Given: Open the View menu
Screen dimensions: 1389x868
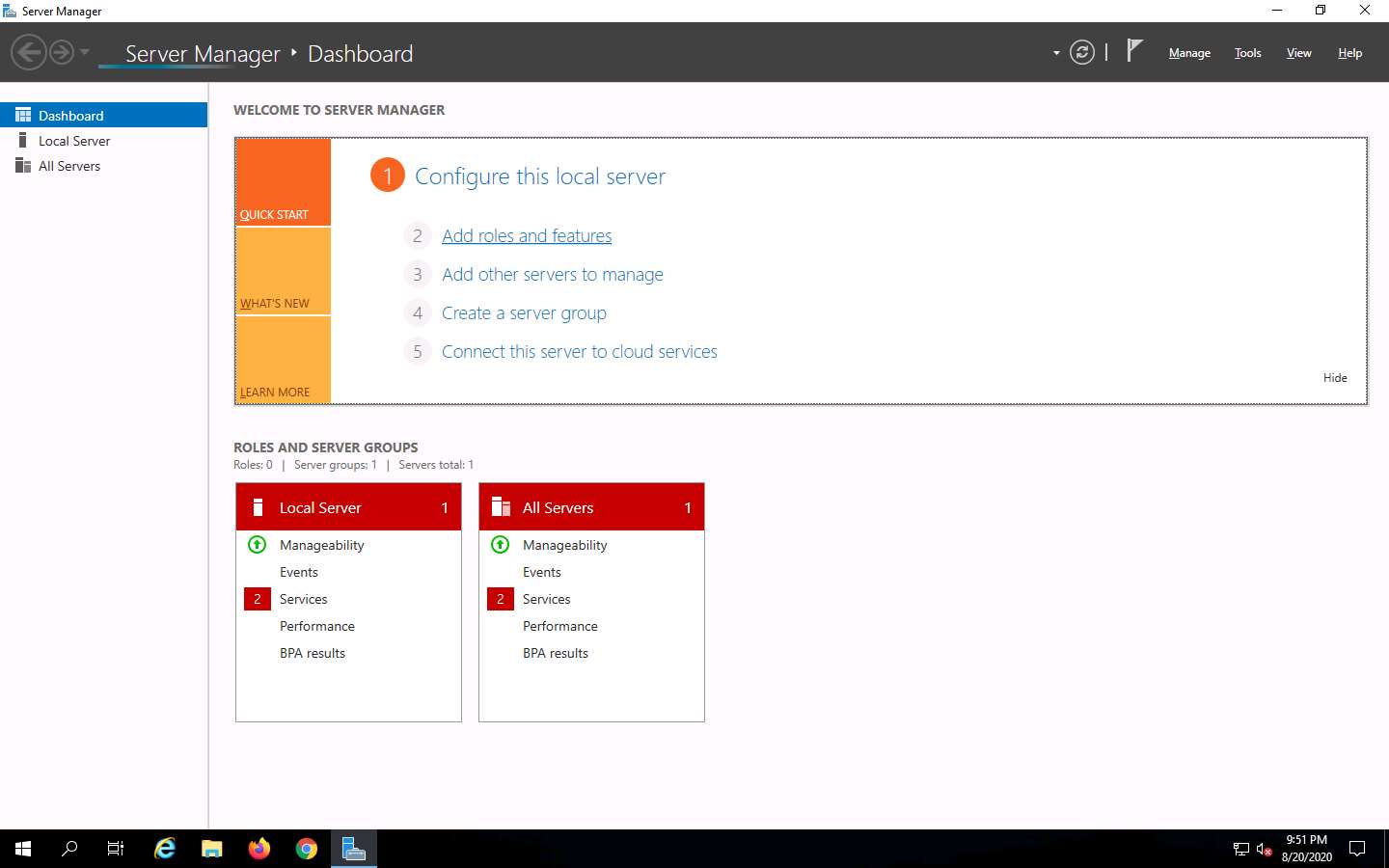Looking at the screenshot, I should pyautogui.click(x=1298, y=53).
